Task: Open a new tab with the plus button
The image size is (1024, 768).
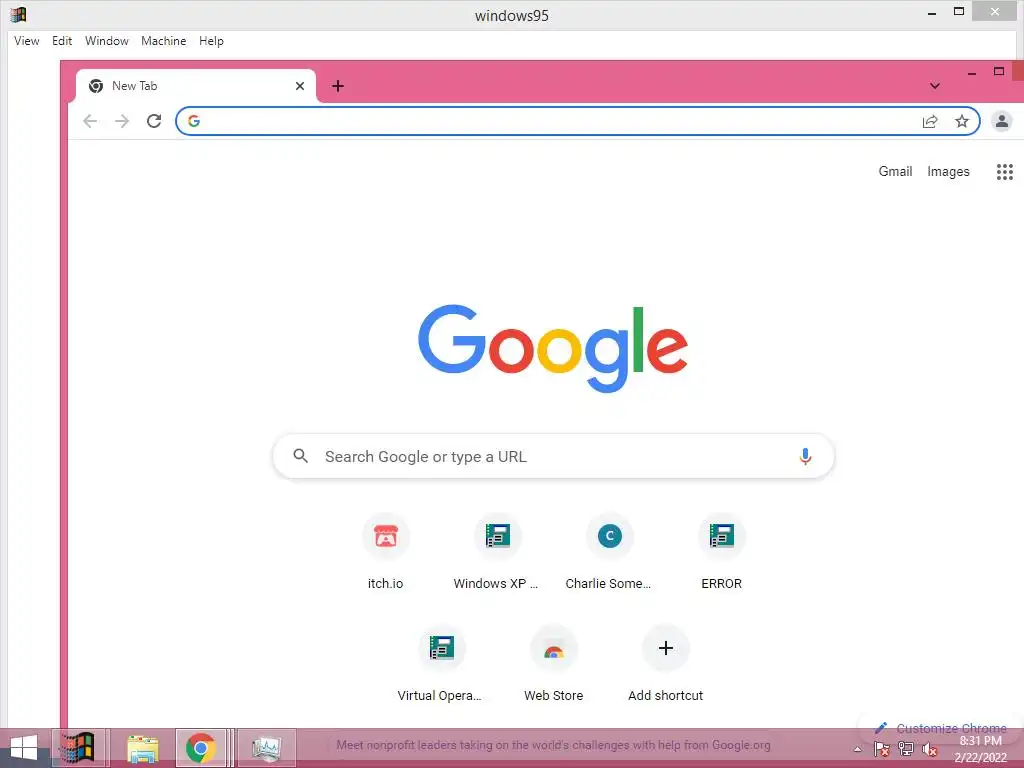Action: (338, 86)
